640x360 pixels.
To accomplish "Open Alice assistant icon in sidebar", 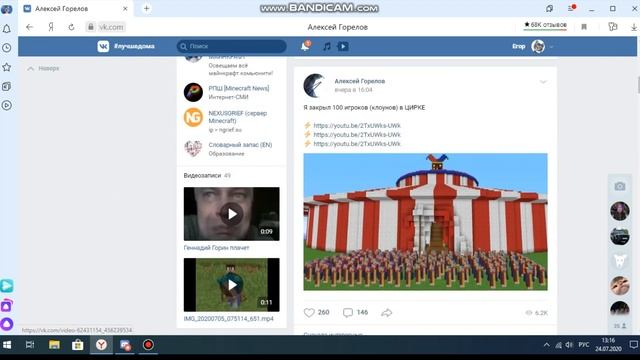I will [7, 324].
